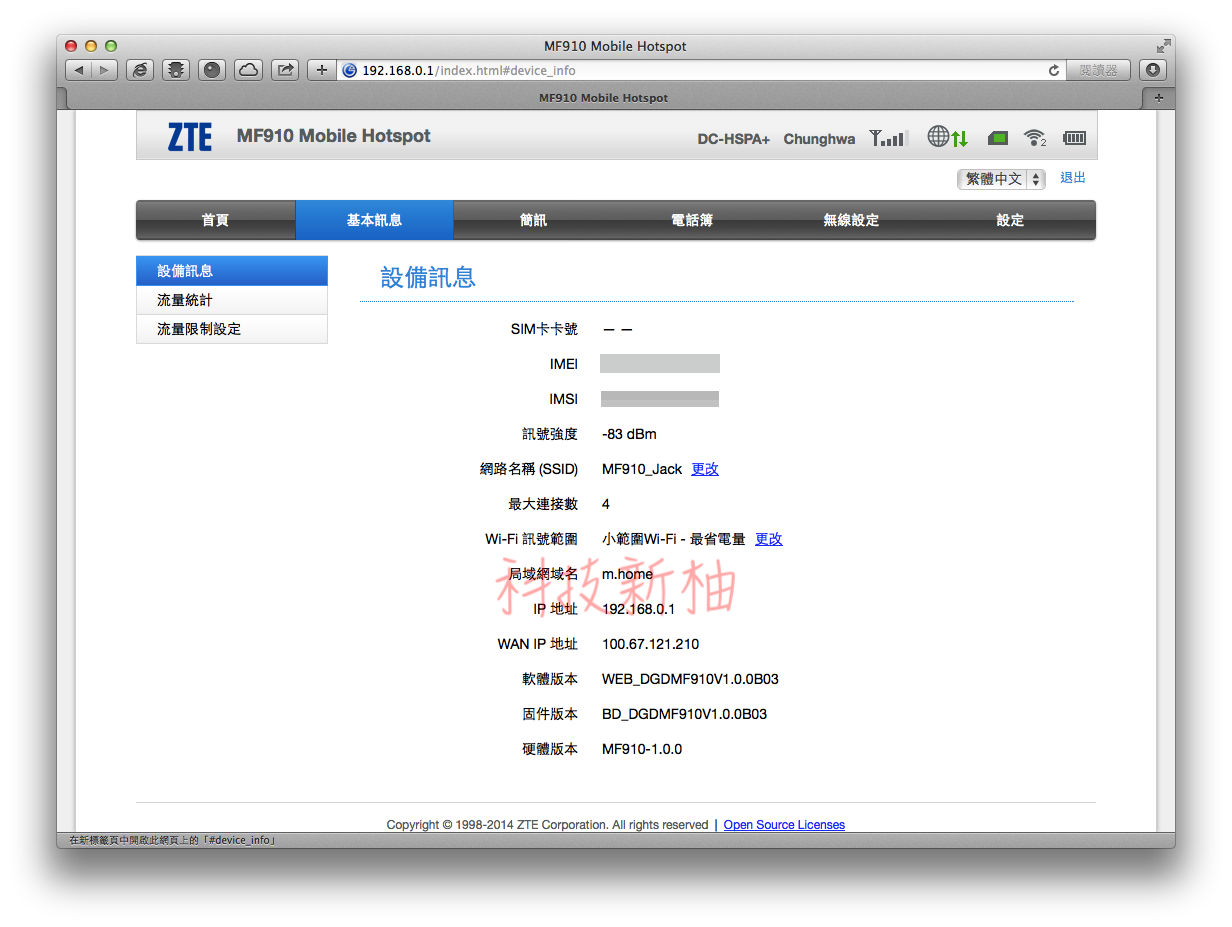Open the 無線設定 wireless settings tab
1232x927 pixels.
tap(851, 220)
